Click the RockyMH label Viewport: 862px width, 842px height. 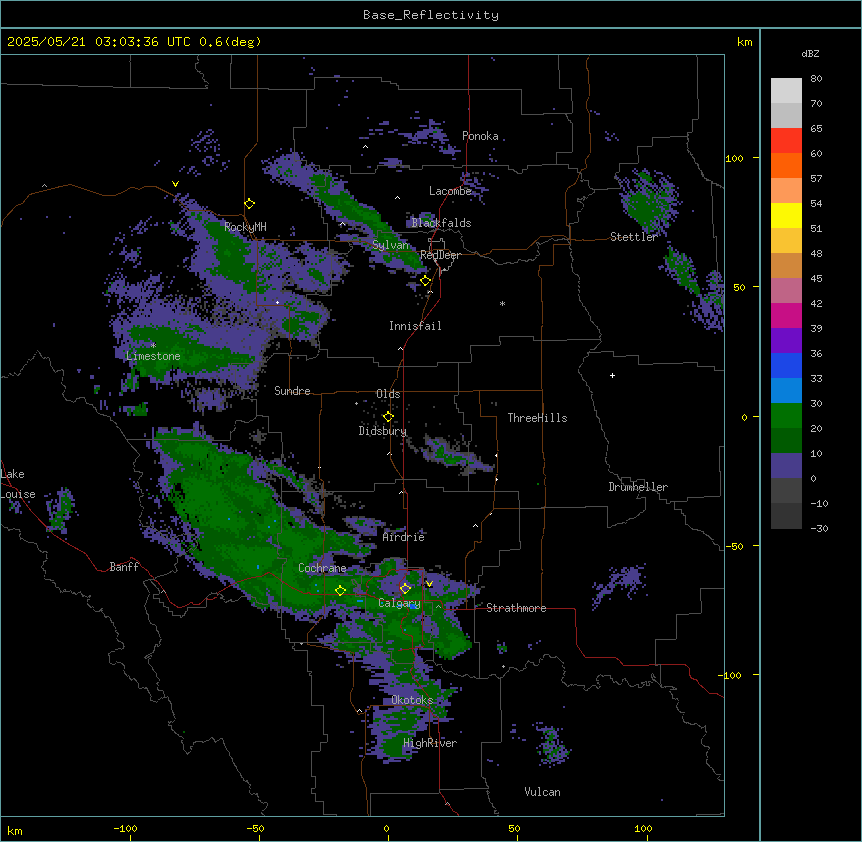point(245,227)
